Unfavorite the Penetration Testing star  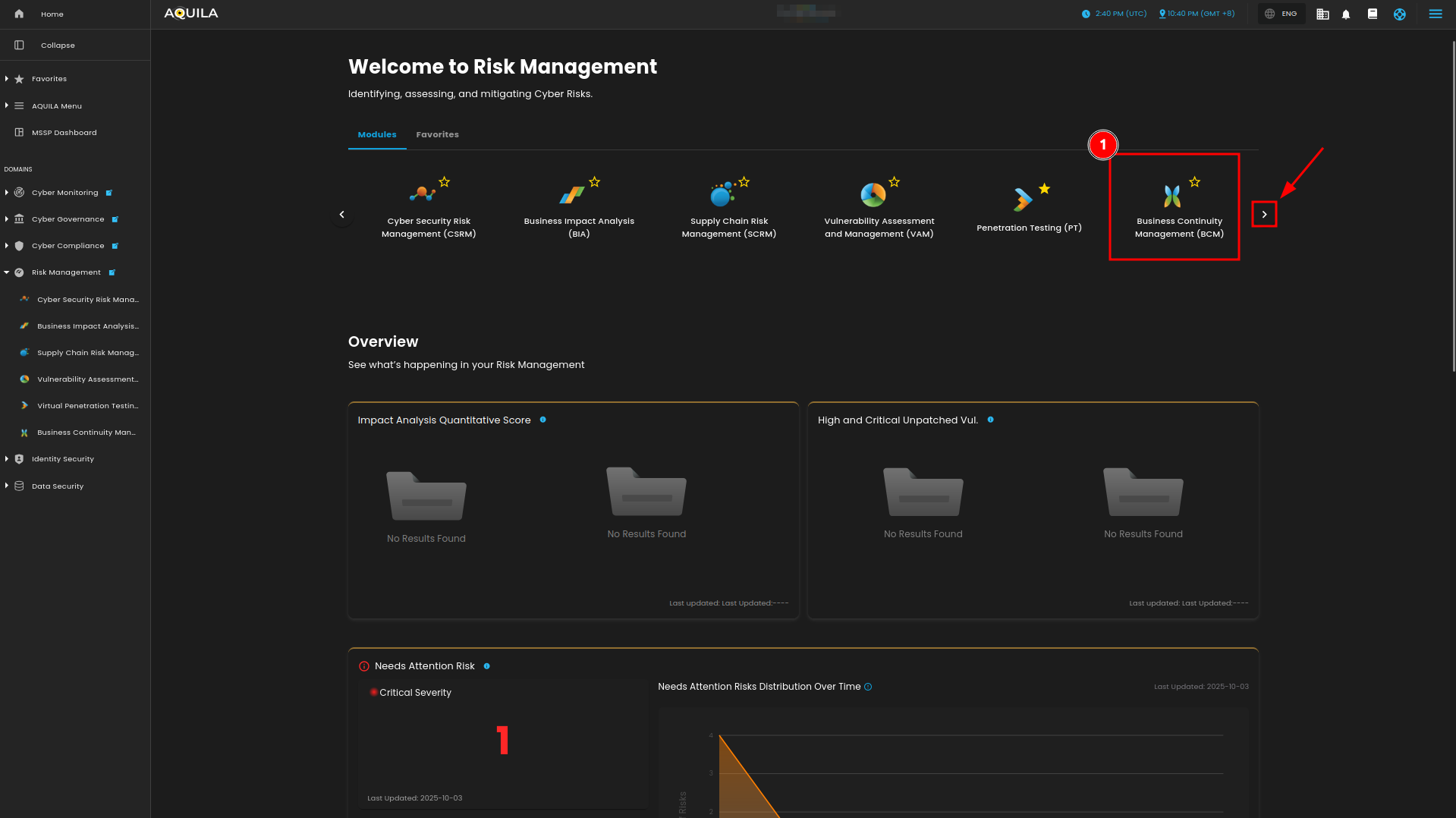[x=1045, y=189]
